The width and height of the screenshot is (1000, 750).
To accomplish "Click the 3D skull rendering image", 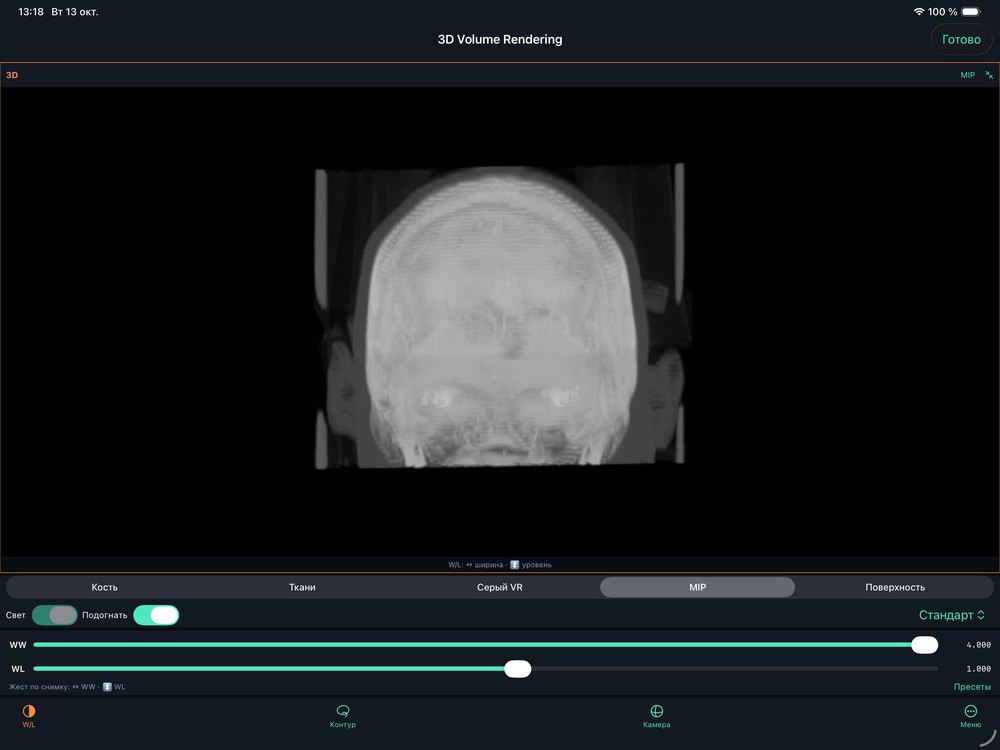I will point(500,316).
